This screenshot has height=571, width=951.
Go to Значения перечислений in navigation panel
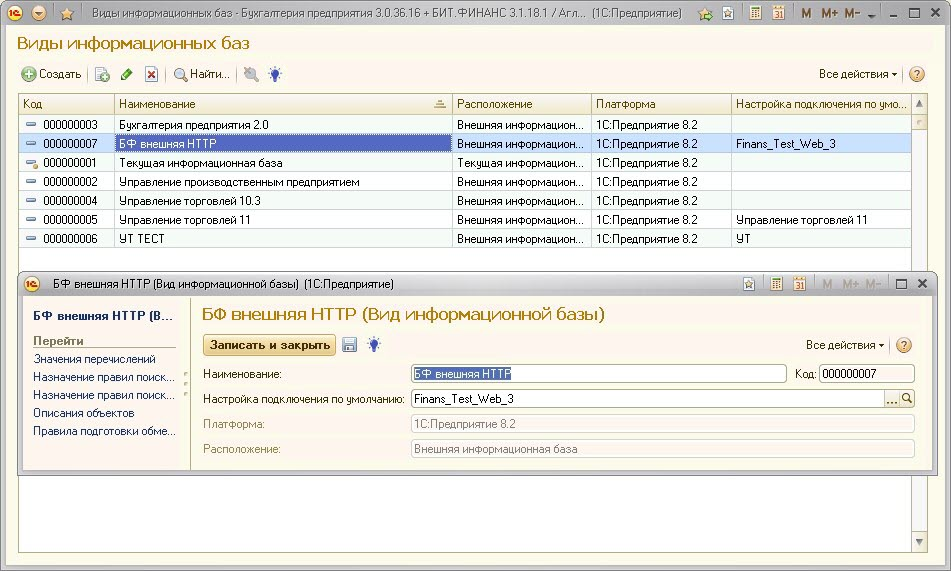coord(94,359)
